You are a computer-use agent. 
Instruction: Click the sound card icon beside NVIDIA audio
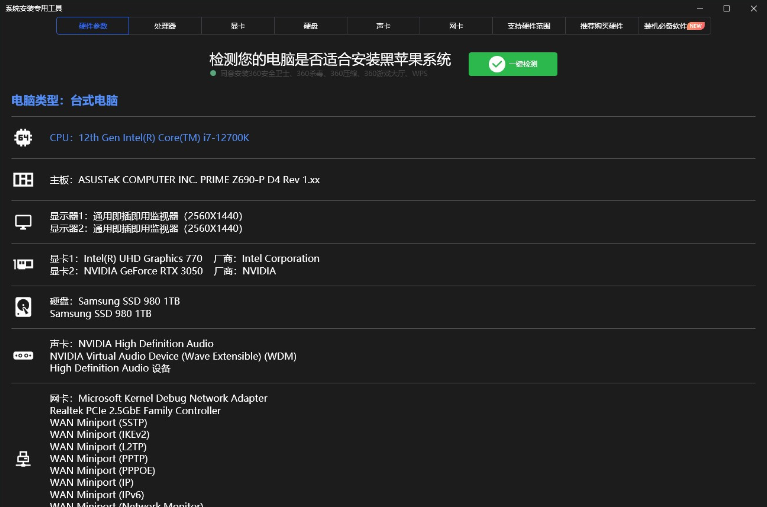(x=23, y=355)
